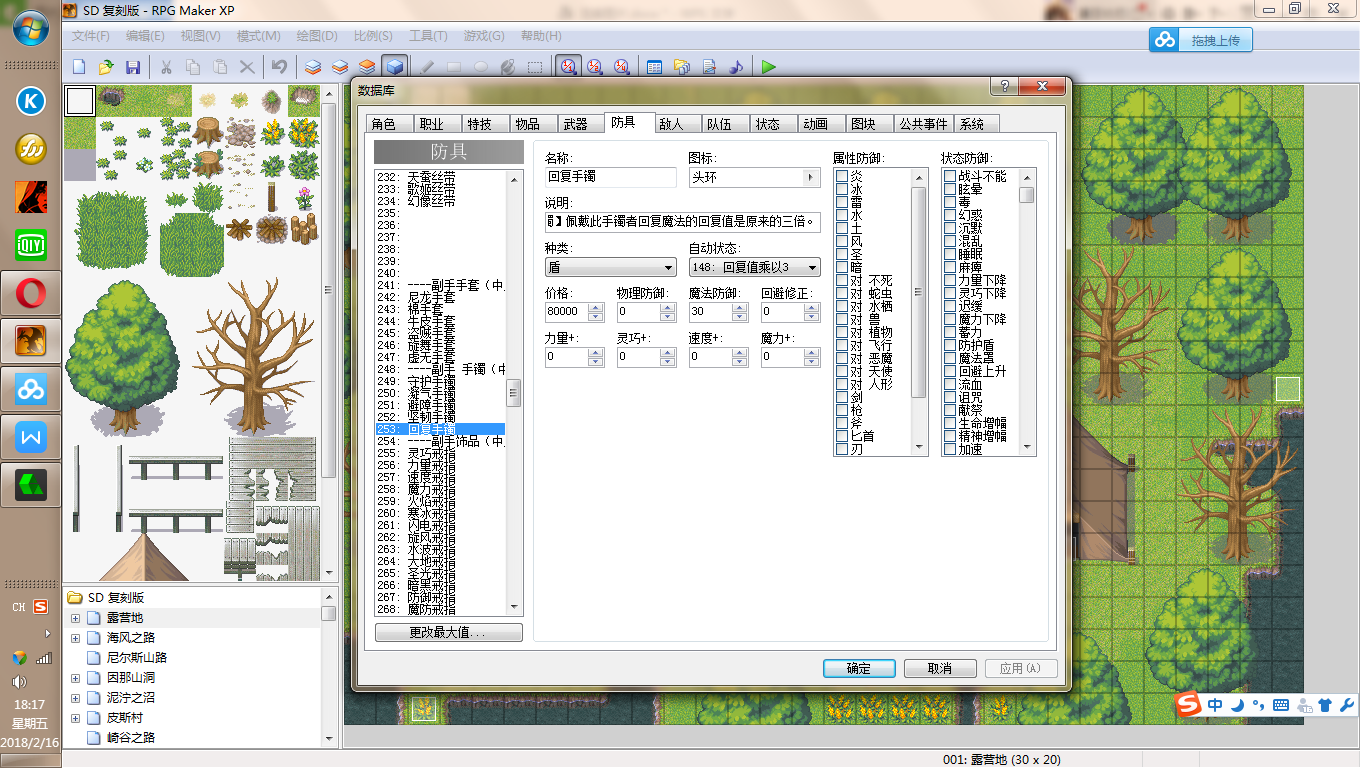Viewport: 1360px width, 768px height.
Task: Click the Open Project folder icon
Action: (x=106, y=67)
